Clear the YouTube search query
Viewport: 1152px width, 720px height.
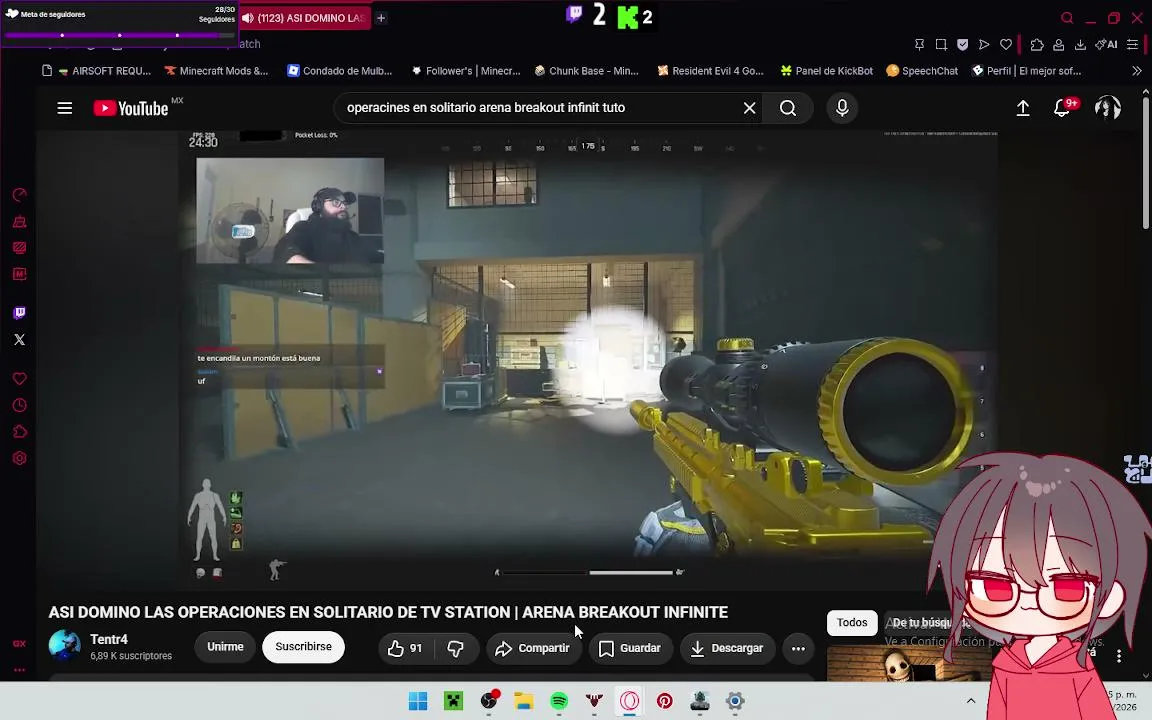coord(749,108)
